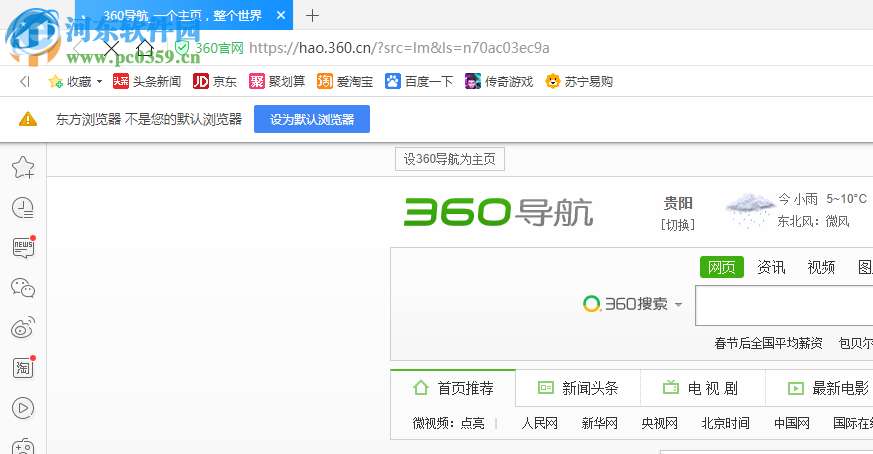Image resolution: width=873 pixels, height=454 pixels.
Task: Open video player sidebar icon
Action: coord(23,408)
